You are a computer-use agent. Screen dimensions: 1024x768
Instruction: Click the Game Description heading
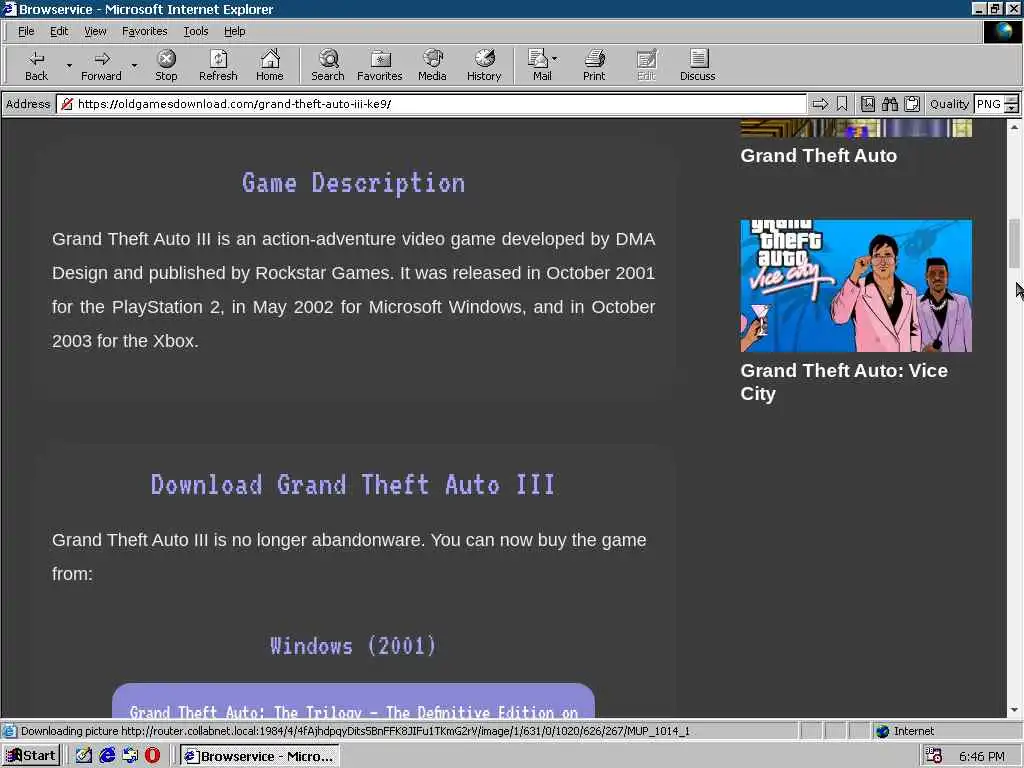point(353,183)
